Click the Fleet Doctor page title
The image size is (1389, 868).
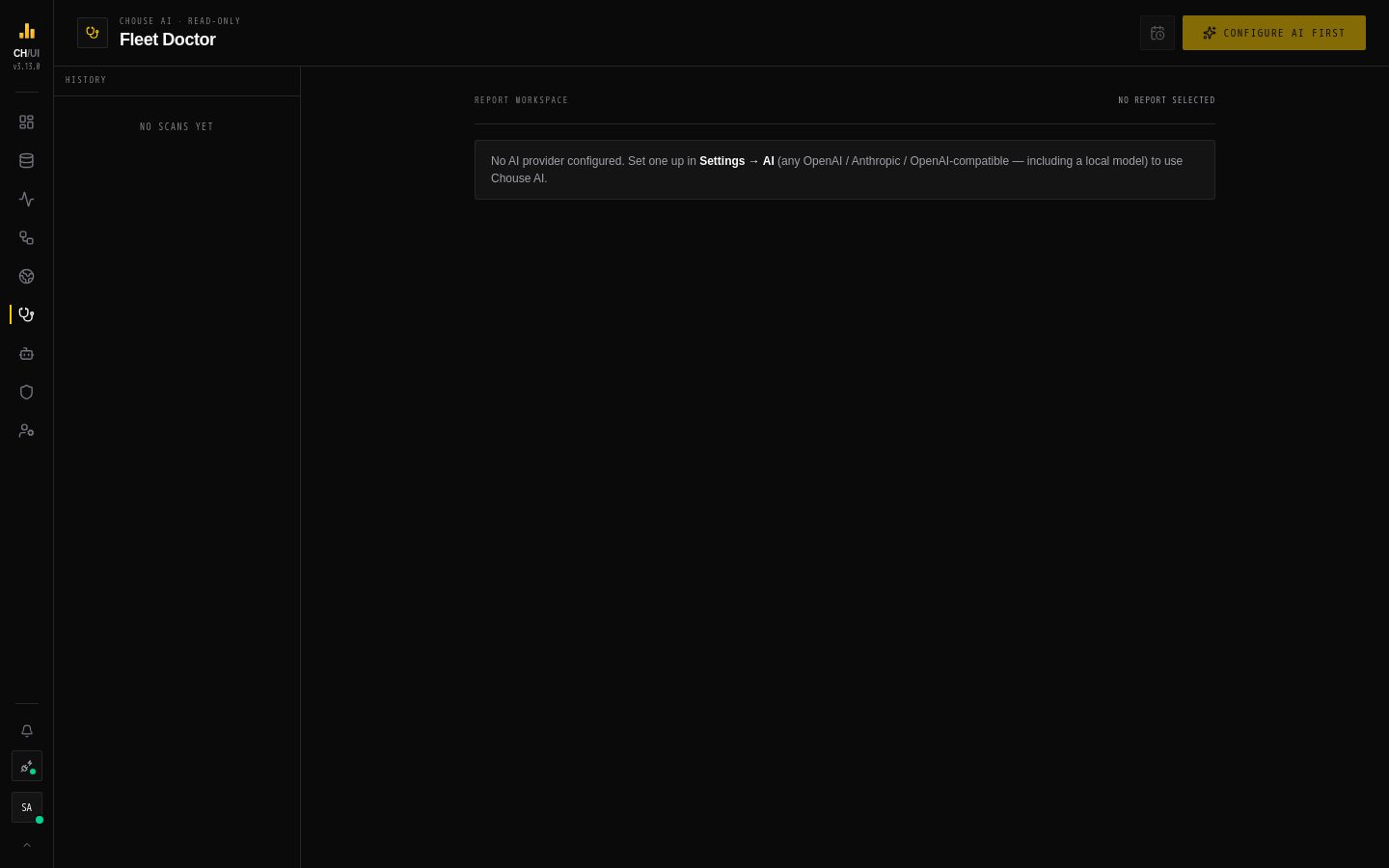coord(168,40)
